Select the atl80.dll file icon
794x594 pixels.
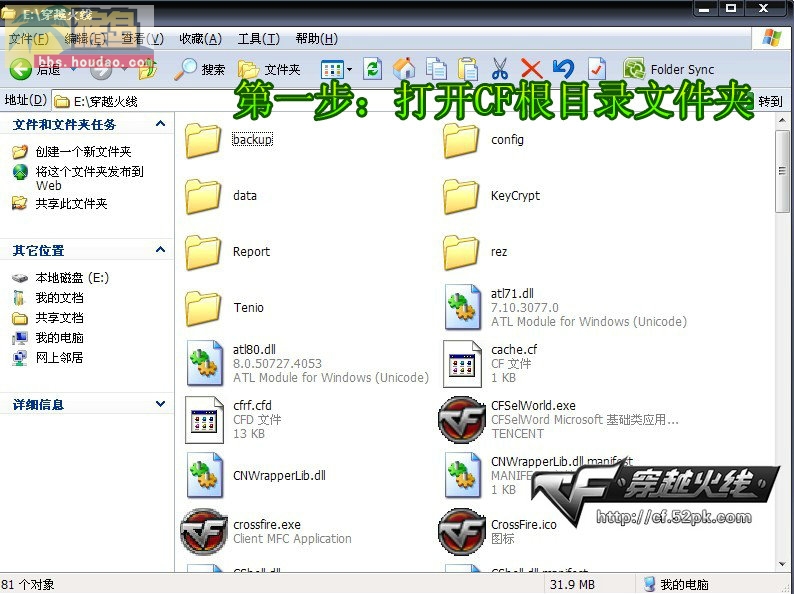coord(205,363)
